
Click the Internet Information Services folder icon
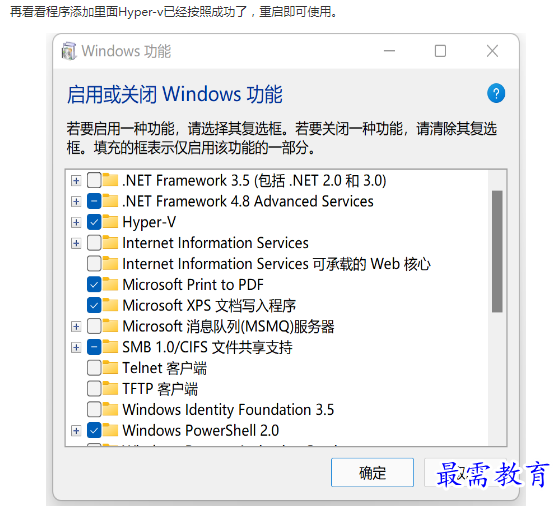coord(110,243)
